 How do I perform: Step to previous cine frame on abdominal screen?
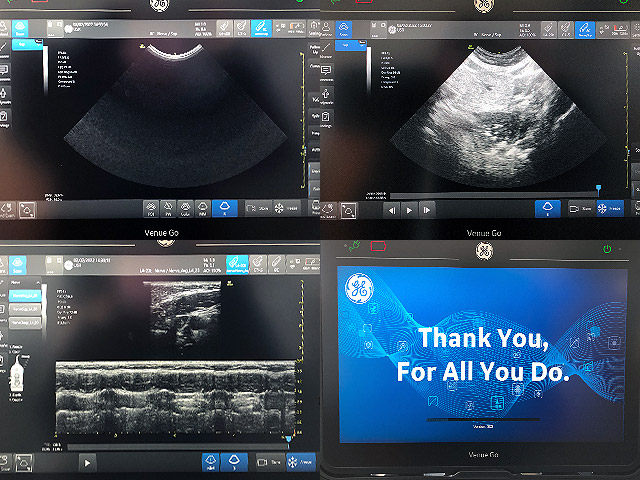[392, 210]
